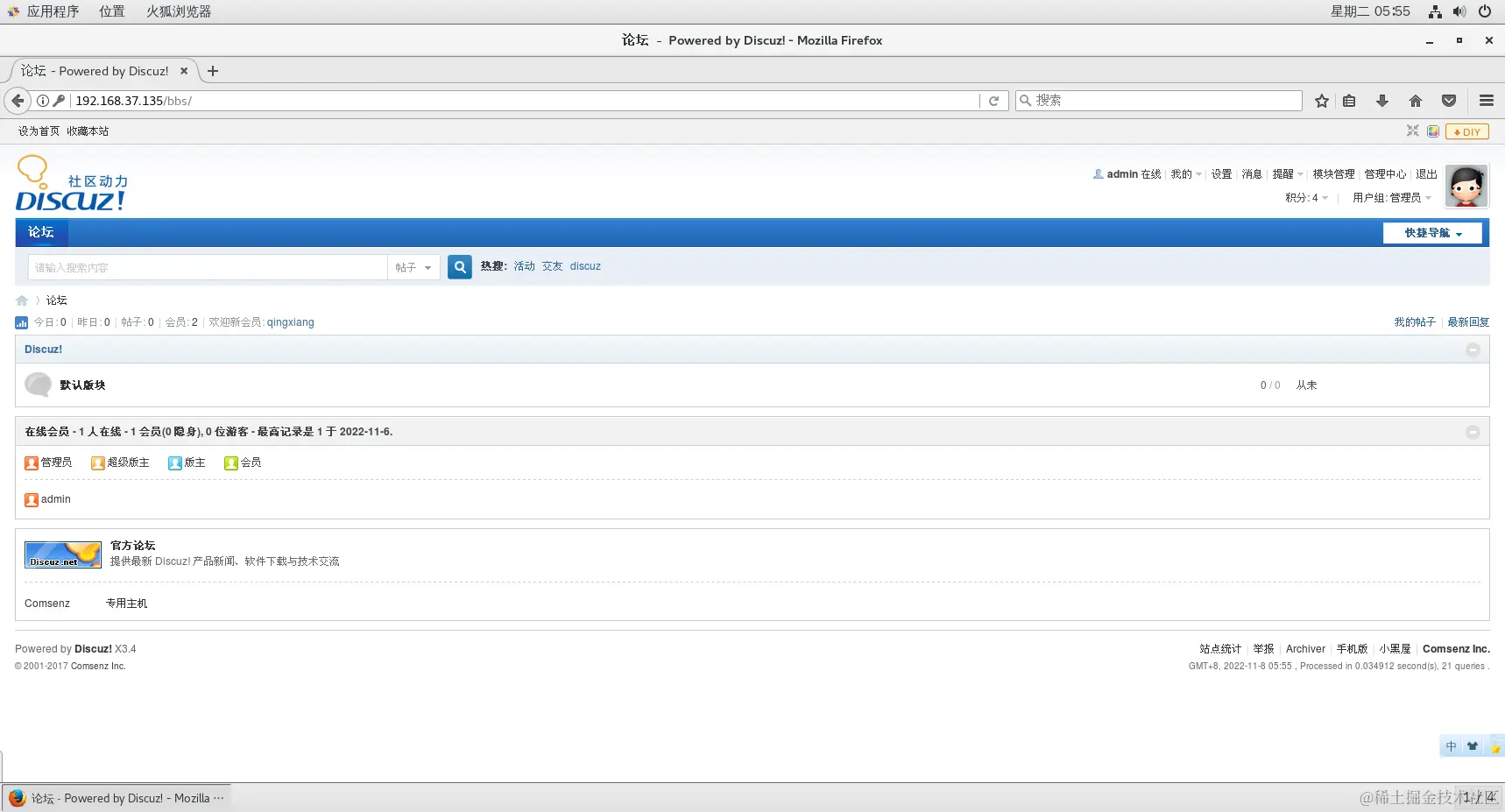Click the online user admin link
This screenshot has width=1505, height=812.
coord(55,499)
